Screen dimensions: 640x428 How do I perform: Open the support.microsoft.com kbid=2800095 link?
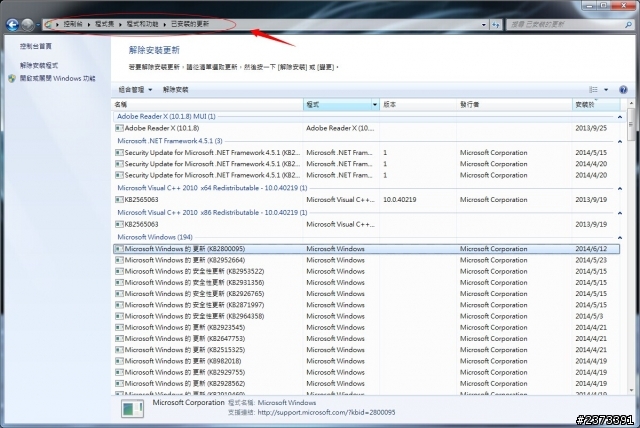[x=326, y=412]
